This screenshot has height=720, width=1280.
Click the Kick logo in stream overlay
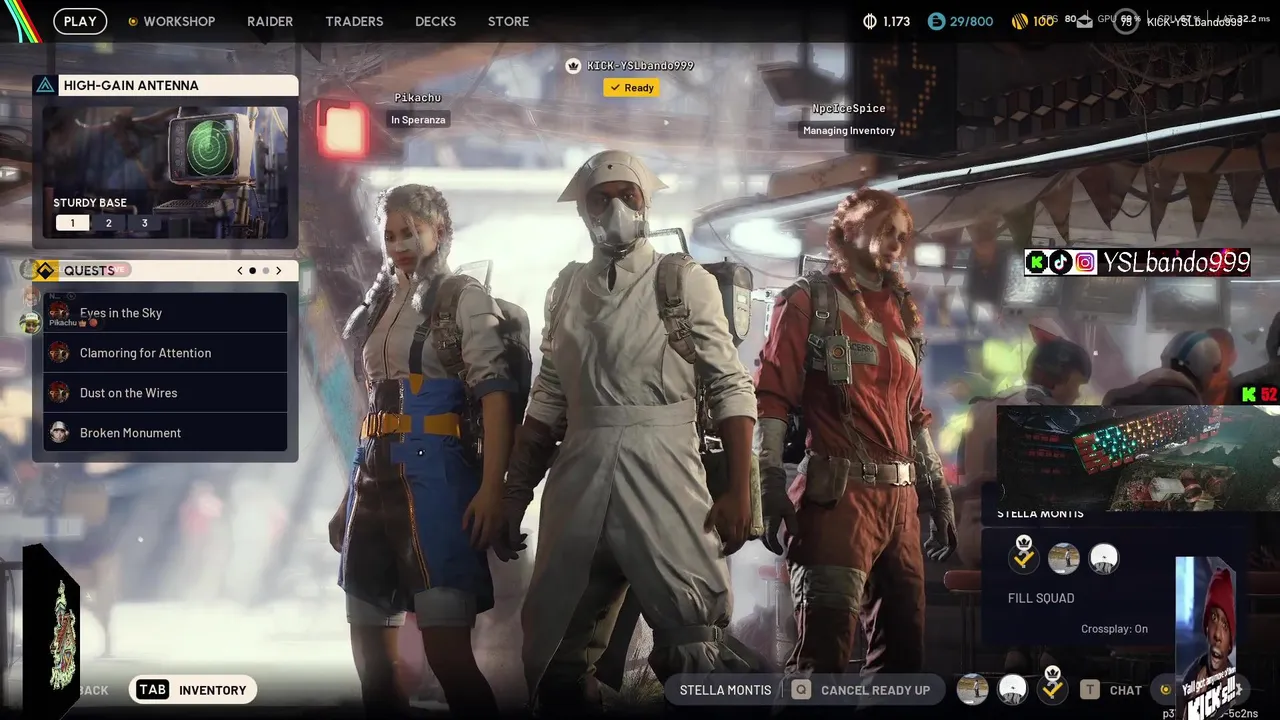tap(1037, 262)
